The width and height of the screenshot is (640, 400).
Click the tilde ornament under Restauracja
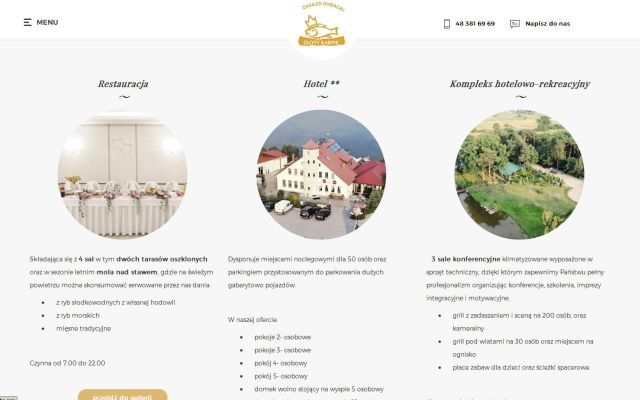[124, 97]
